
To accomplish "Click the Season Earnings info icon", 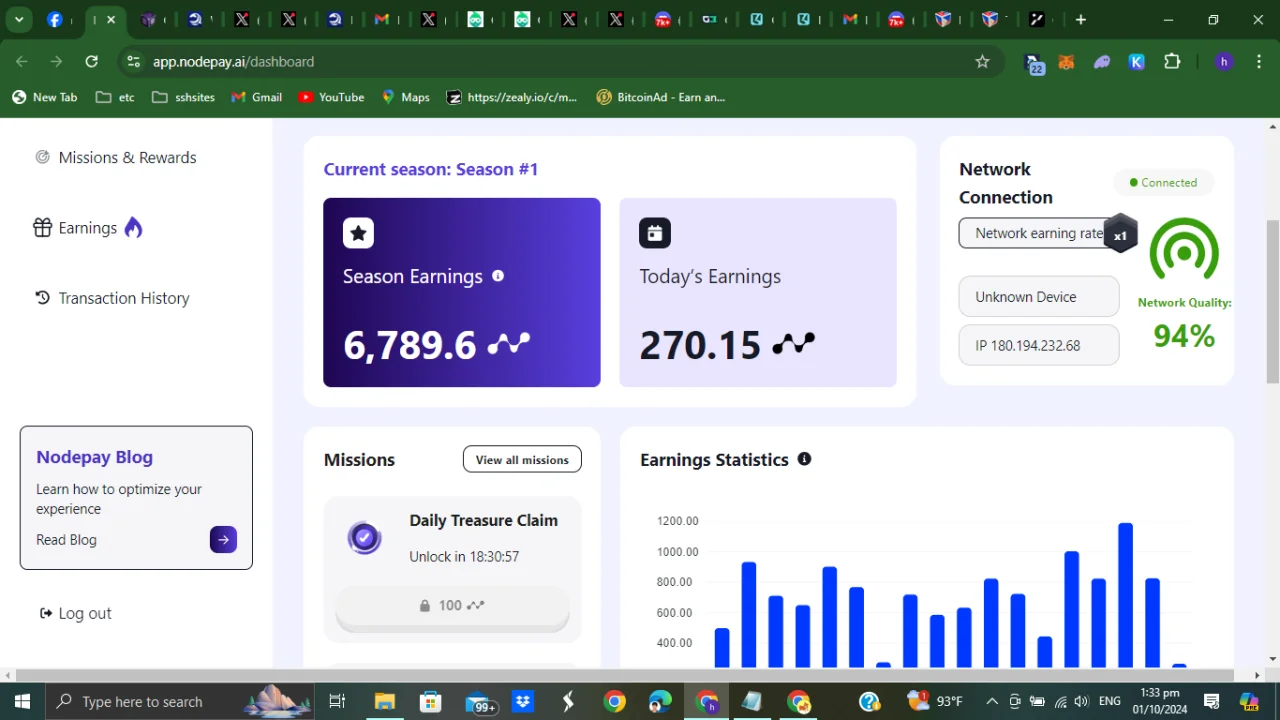I will click(x=498, y=276).
